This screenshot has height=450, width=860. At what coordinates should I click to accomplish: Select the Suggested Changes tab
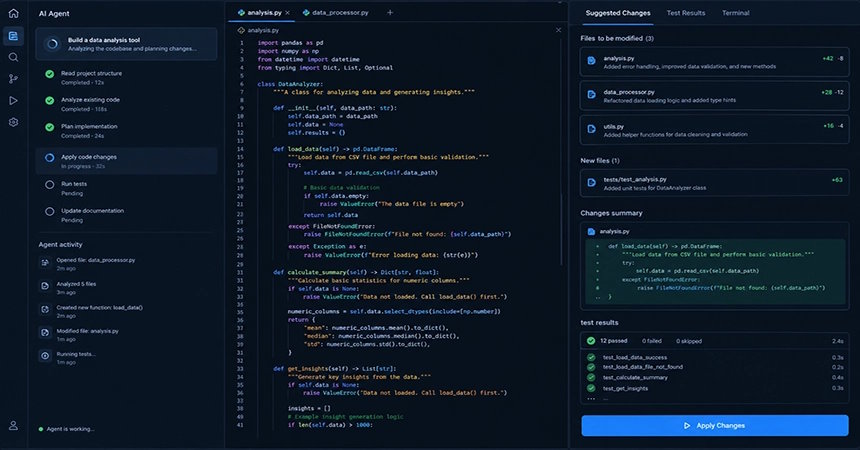618,13
